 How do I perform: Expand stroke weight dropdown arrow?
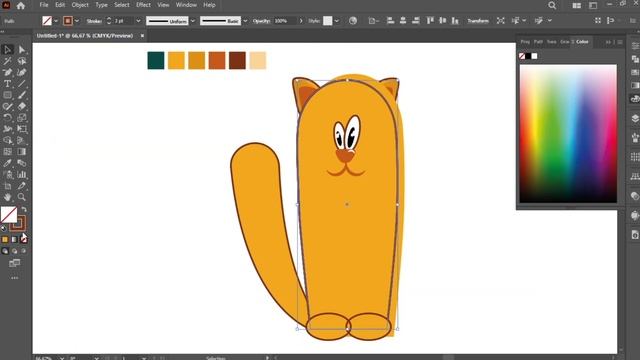tap(138, 21)
